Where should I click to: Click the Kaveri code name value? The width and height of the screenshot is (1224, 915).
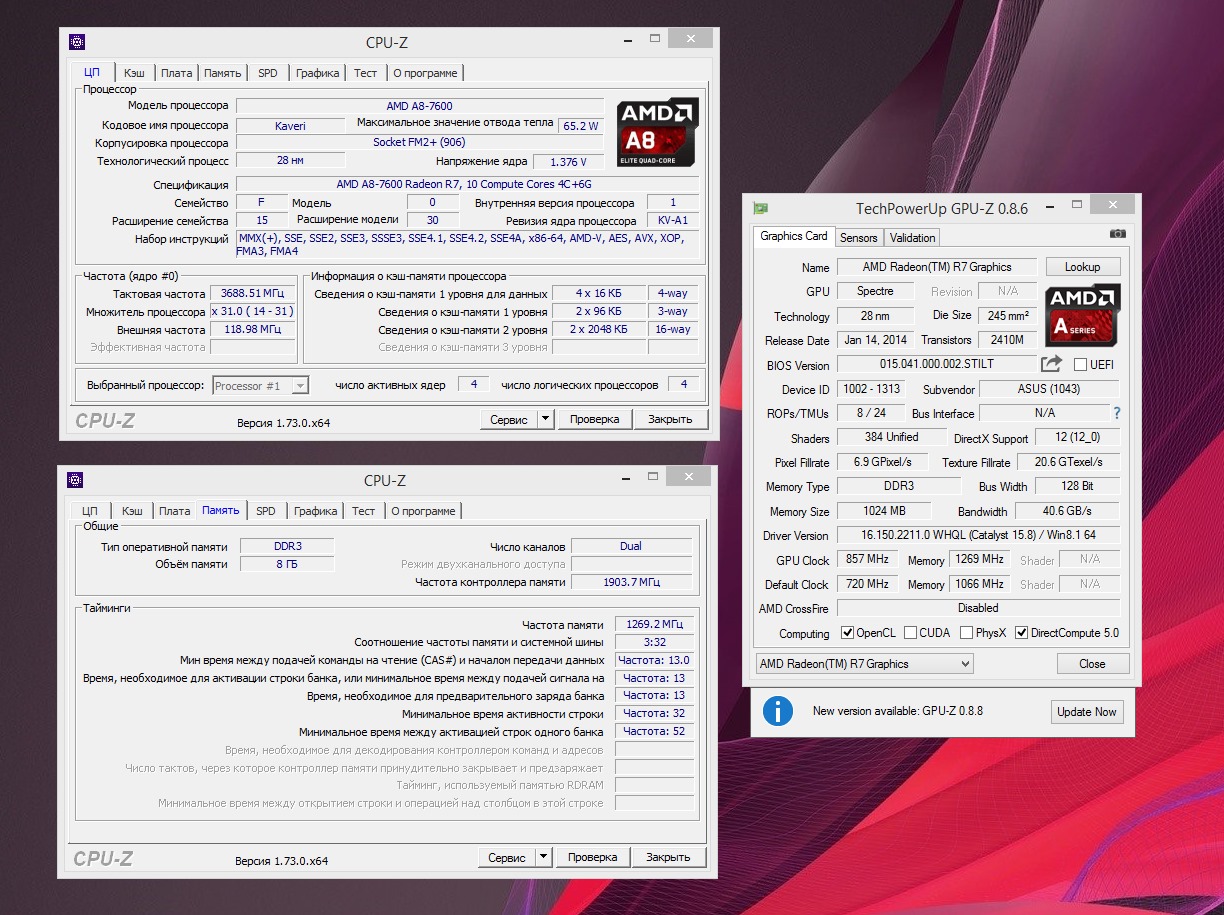click(x=290, y=126)
